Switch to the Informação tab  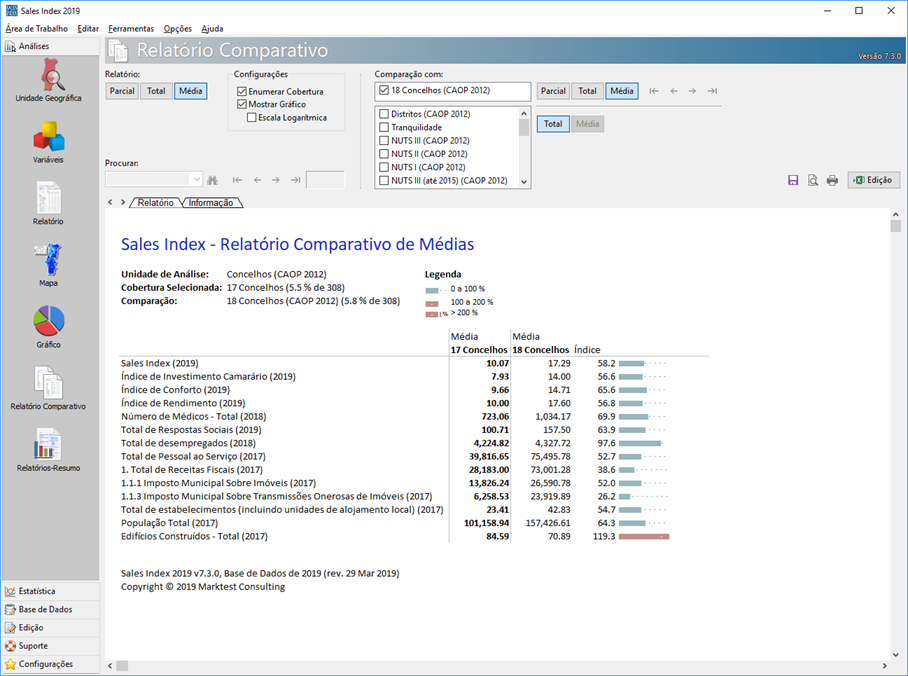click(211, 202)
